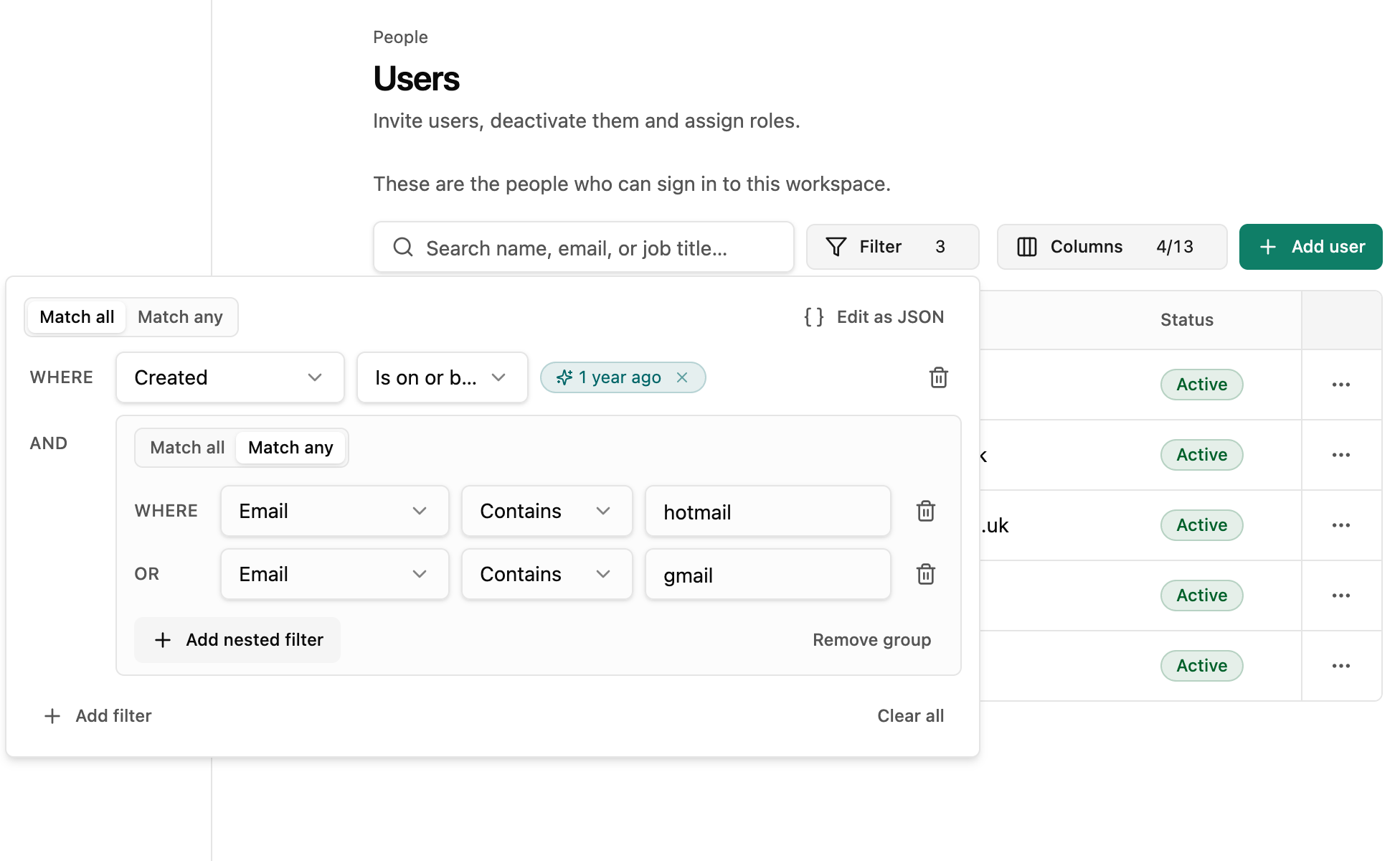Click the plus icon beside Add filter
Image resolution: width=1400 pixels, height=861 pixels.
[x=52, y=716]
